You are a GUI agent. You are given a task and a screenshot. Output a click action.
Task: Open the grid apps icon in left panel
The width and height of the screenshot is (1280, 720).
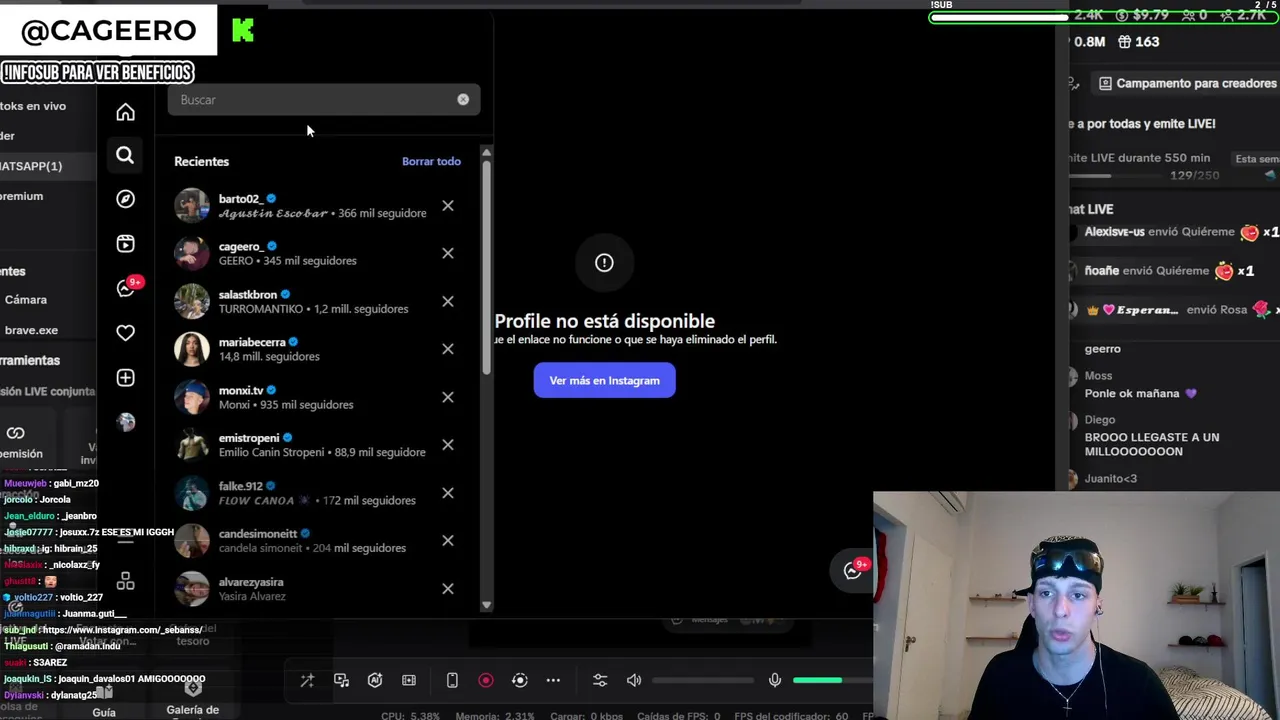pos(125,581)
